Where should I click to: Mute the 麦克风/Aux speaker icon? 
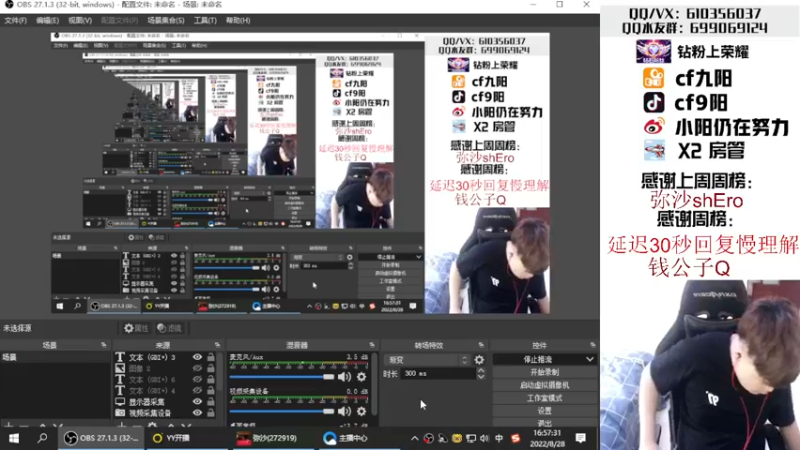(x=344, y=377)
